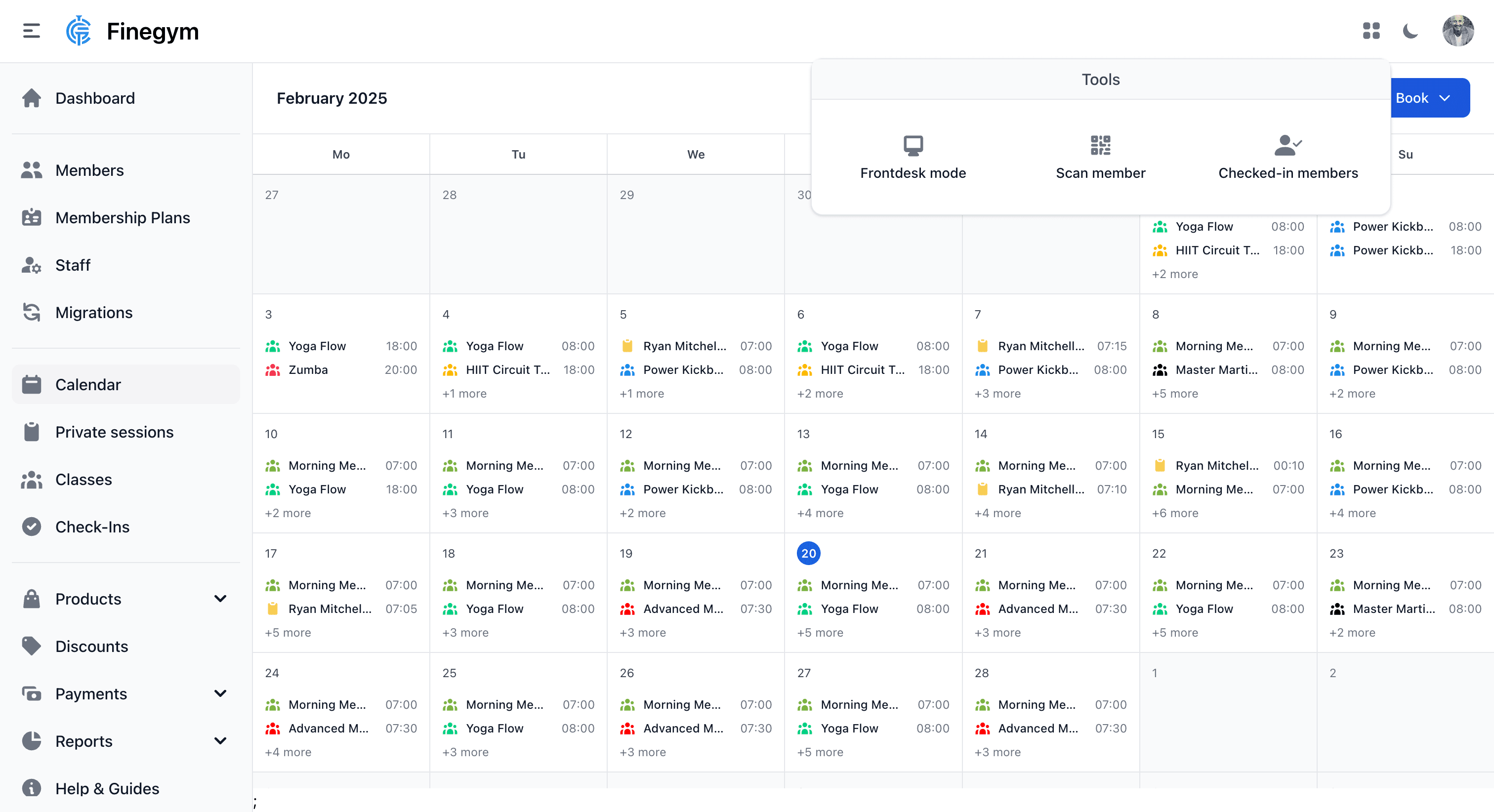Open the apps grid in top bar
The image size is (1494, 812).
point(1371,31)
